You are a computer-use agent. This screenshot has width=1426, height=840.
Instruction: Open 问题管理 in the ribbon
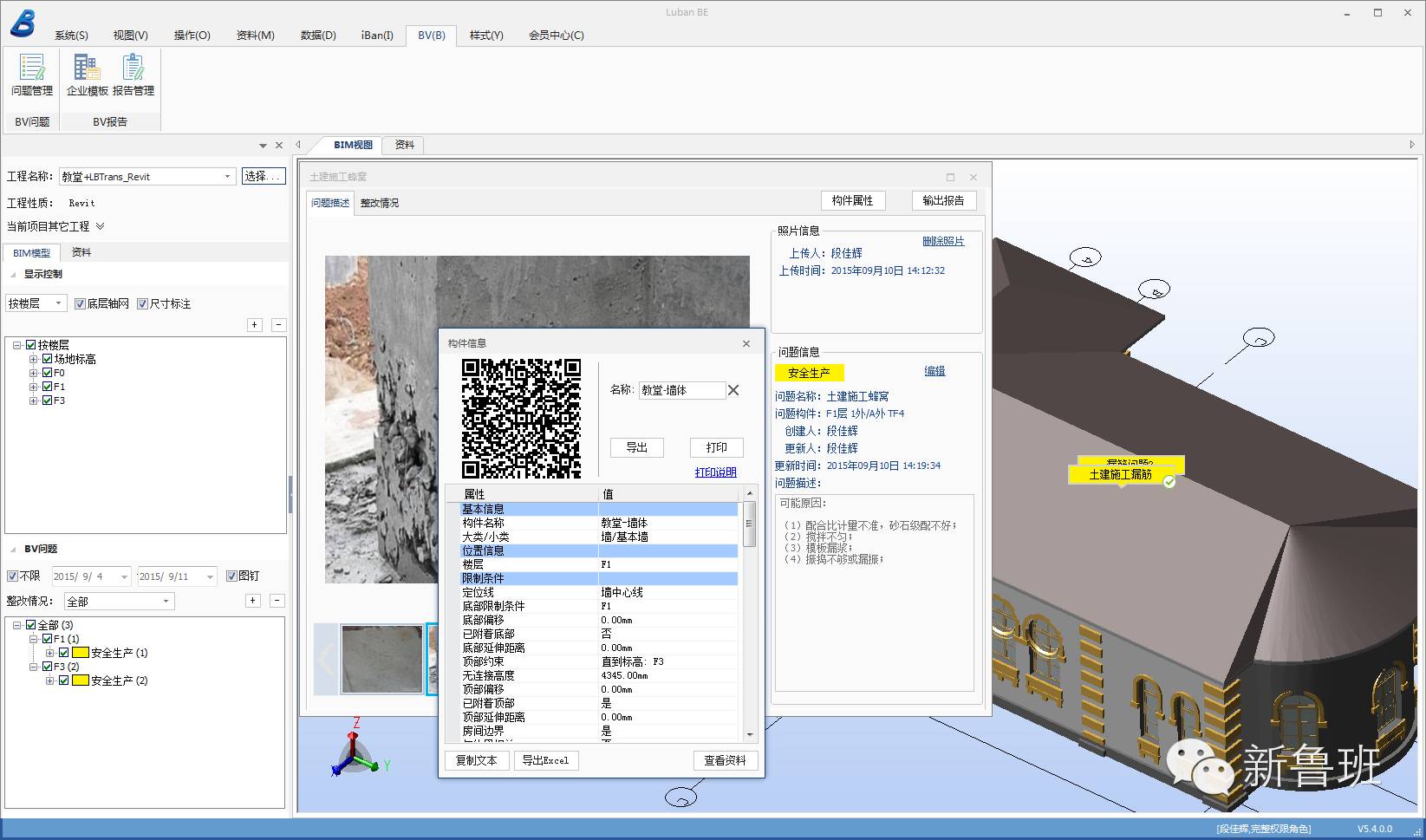32,75
